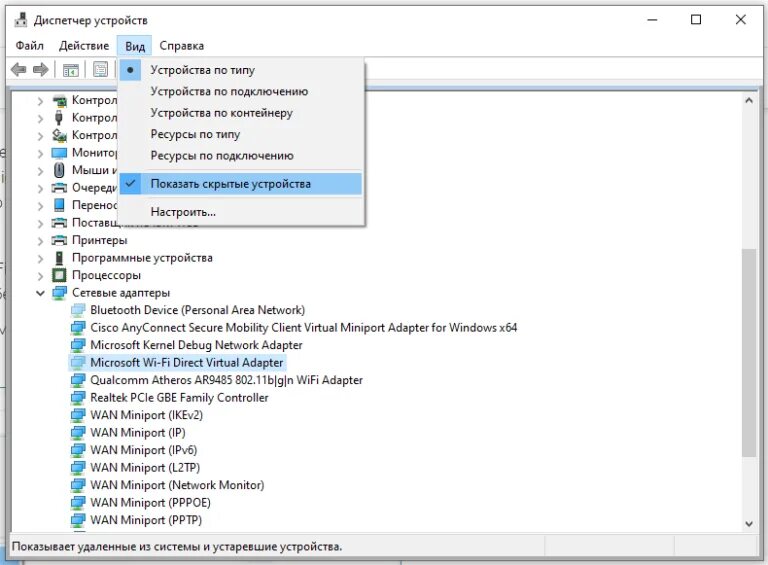The image size is (768, 565).
Task: Click the Microsoft Wi-Fi Direct adapter icon
Action: pos(78,363)
